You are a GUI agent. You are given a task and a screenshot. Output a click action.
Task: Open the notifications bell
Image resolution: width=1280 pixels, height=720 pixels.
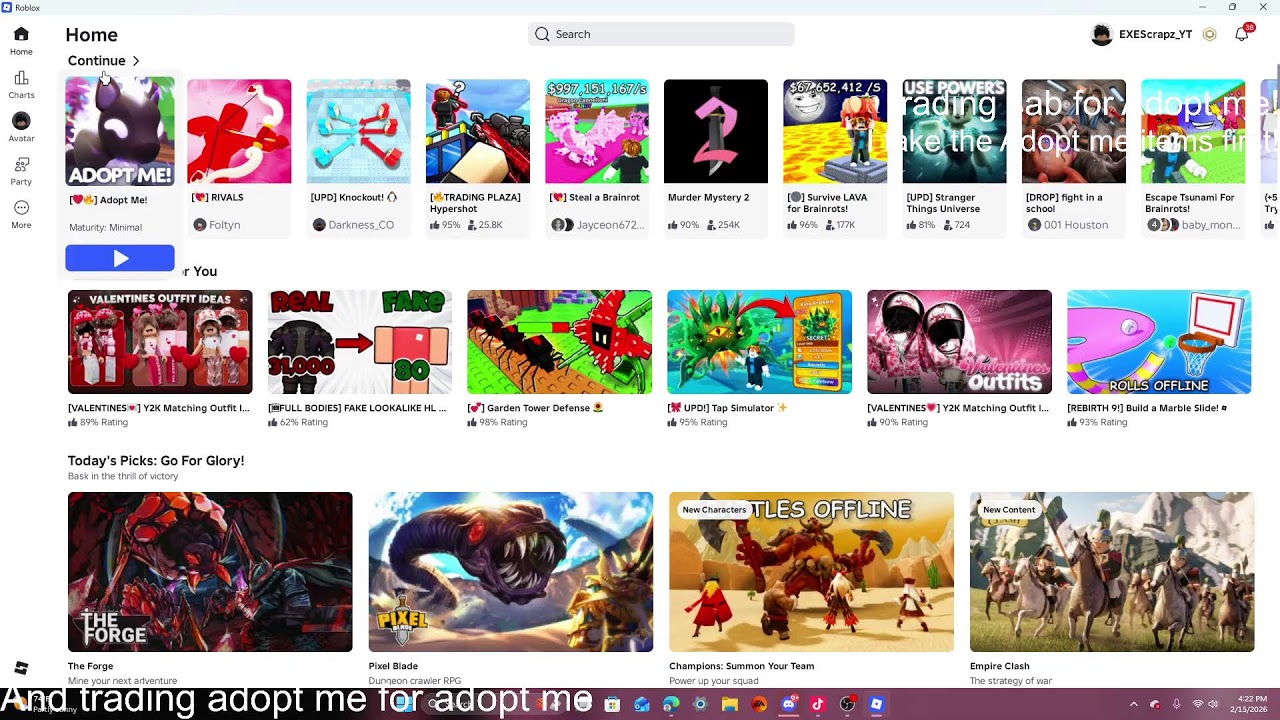click(1241, 34)
